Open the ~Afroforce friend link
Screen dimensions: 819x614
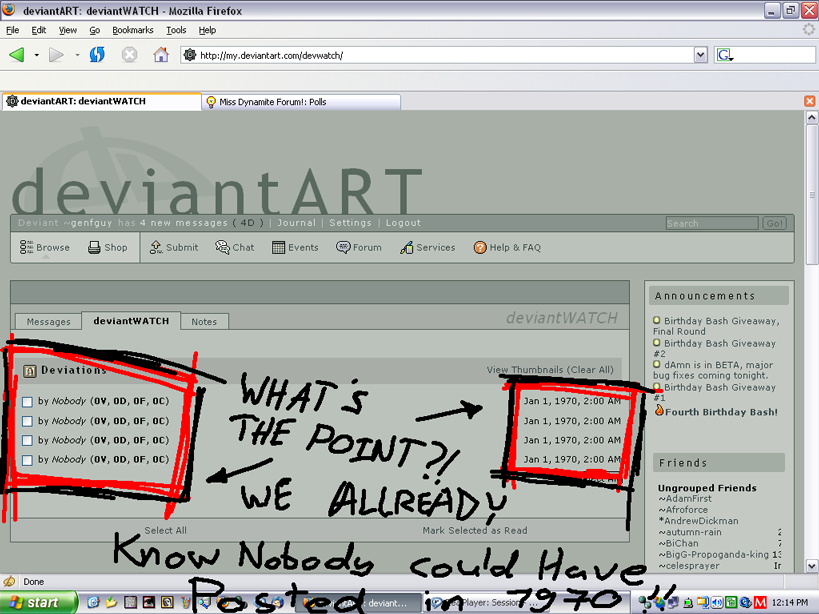point(683,510)
